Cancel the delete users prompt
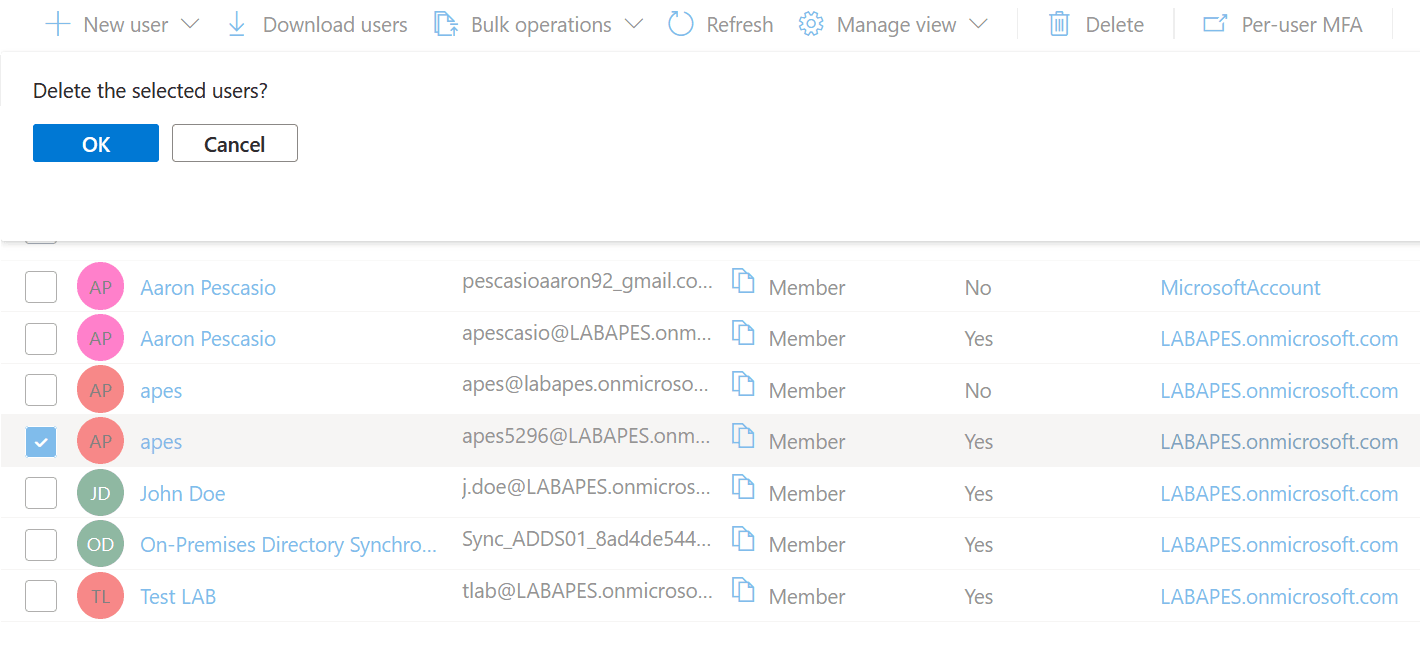 click(235, 143)
